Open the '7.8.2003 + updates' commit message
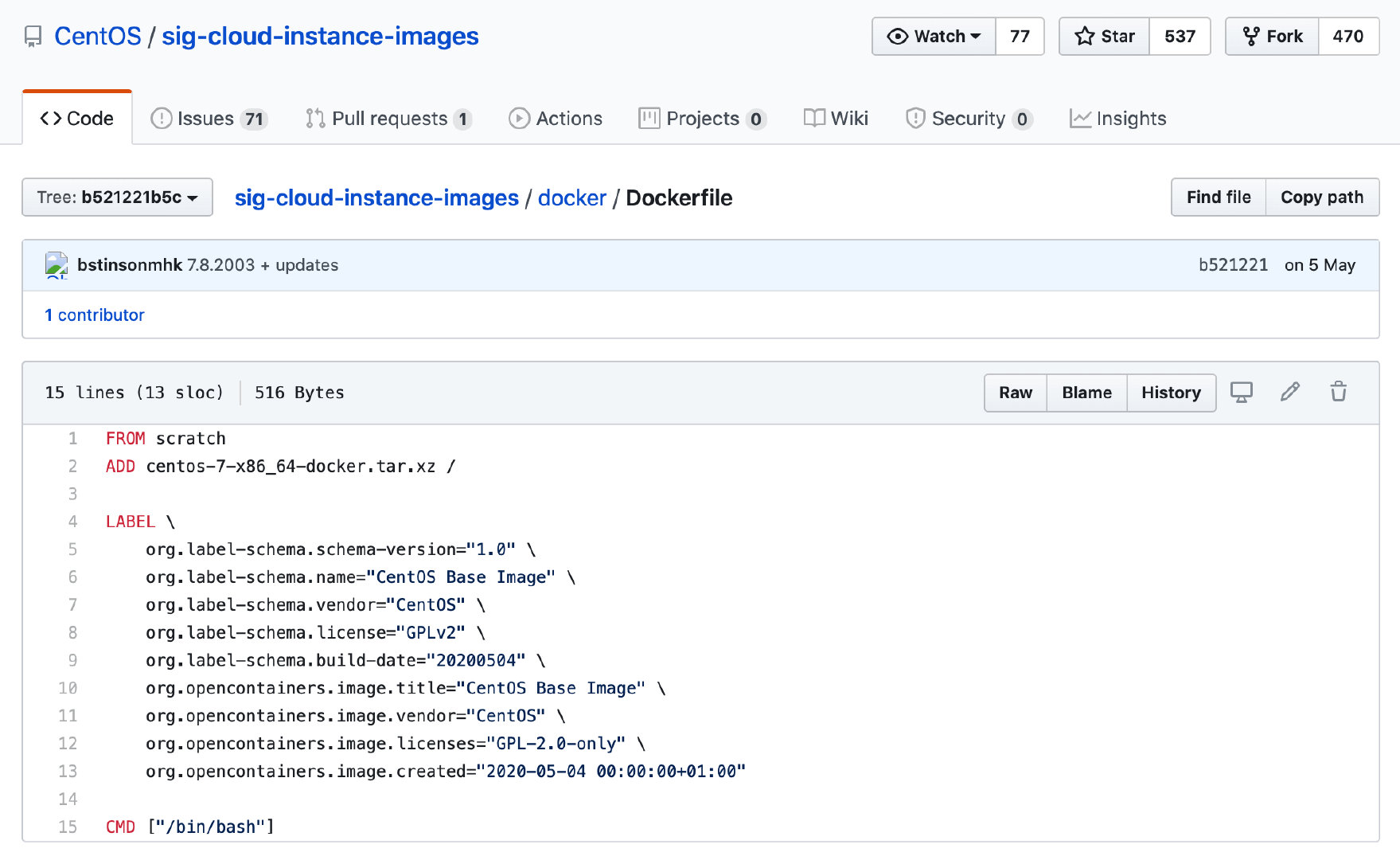The height and width of the screenshot is (860, 1400). tap(263, 265)
